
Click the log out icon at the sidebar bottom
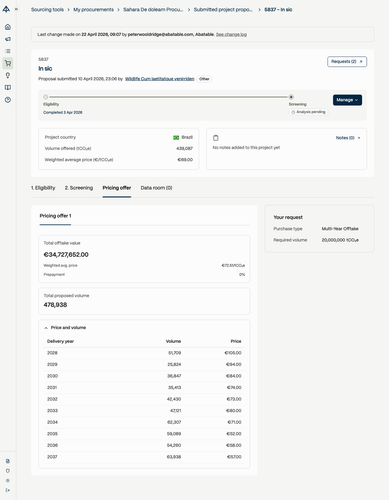pyautogui.click(x=8, y=490)
